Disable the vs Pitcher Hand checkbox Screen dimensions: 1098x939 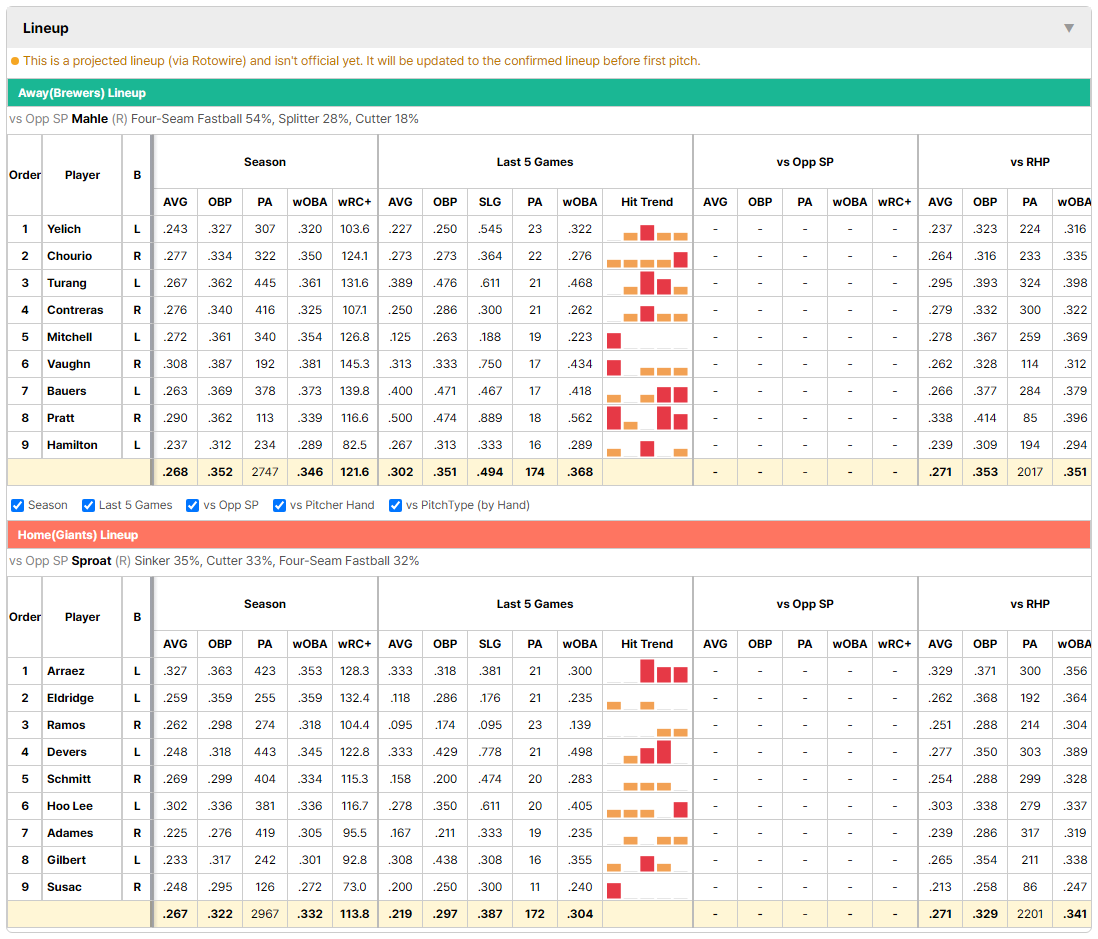(x=279, y=505)
